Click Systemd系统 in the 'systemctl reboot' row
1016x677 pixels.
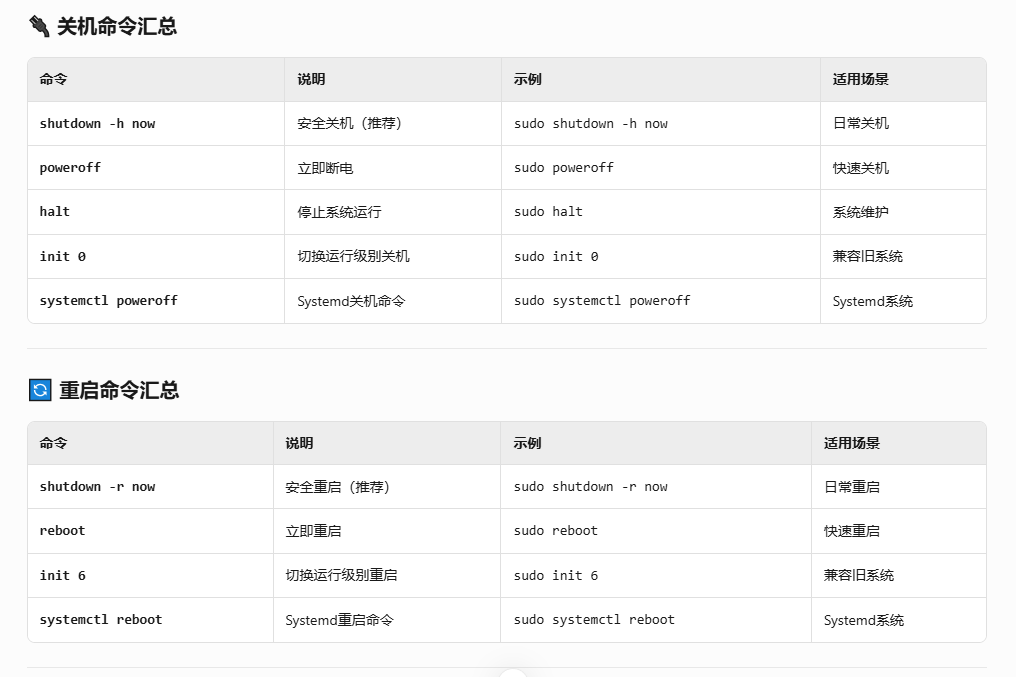coord(864,620)
